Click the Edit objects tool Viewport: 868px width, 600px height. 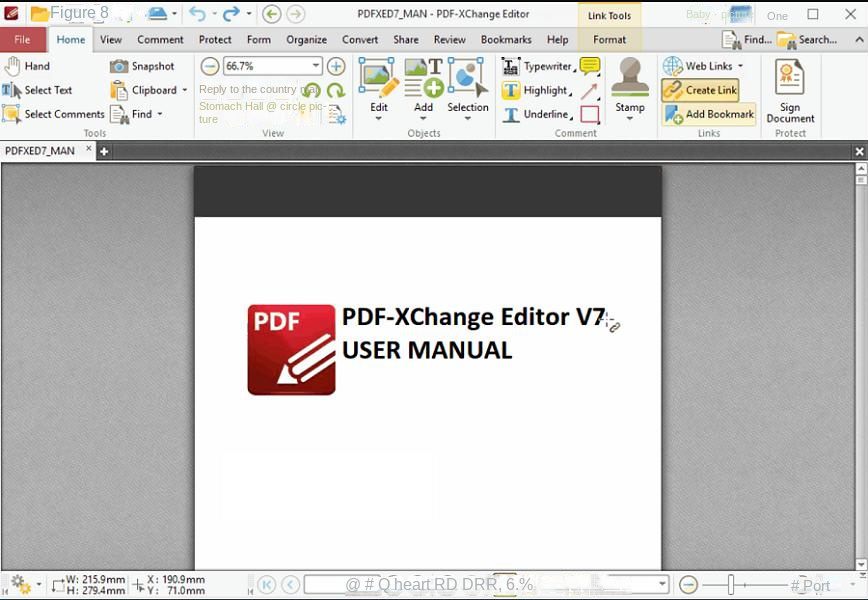[378, 88]
